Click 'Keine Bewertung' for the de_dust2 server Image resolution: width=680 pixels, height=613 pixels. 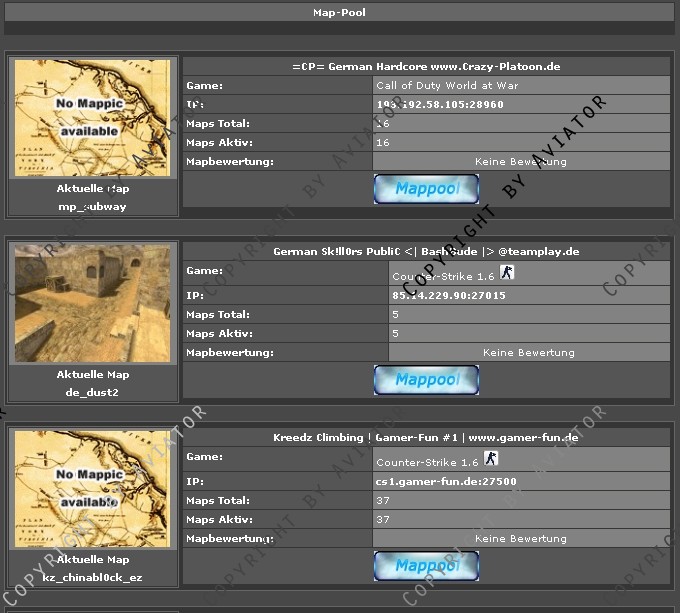tap(528, 352)
